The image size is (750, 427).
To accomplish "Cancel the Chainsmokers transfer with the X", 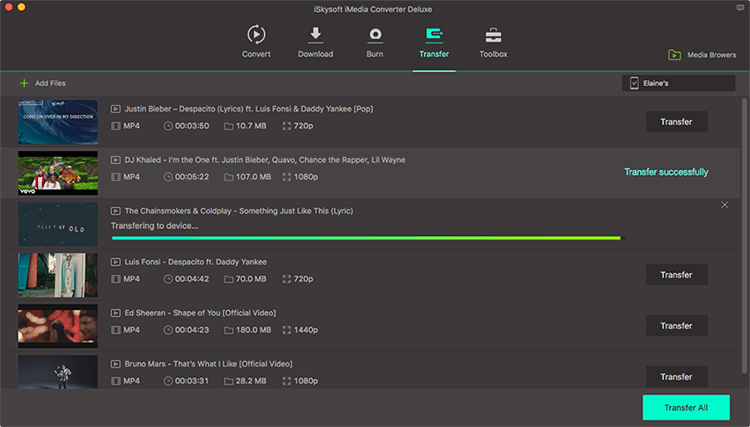I will click(x=725, y=205).
